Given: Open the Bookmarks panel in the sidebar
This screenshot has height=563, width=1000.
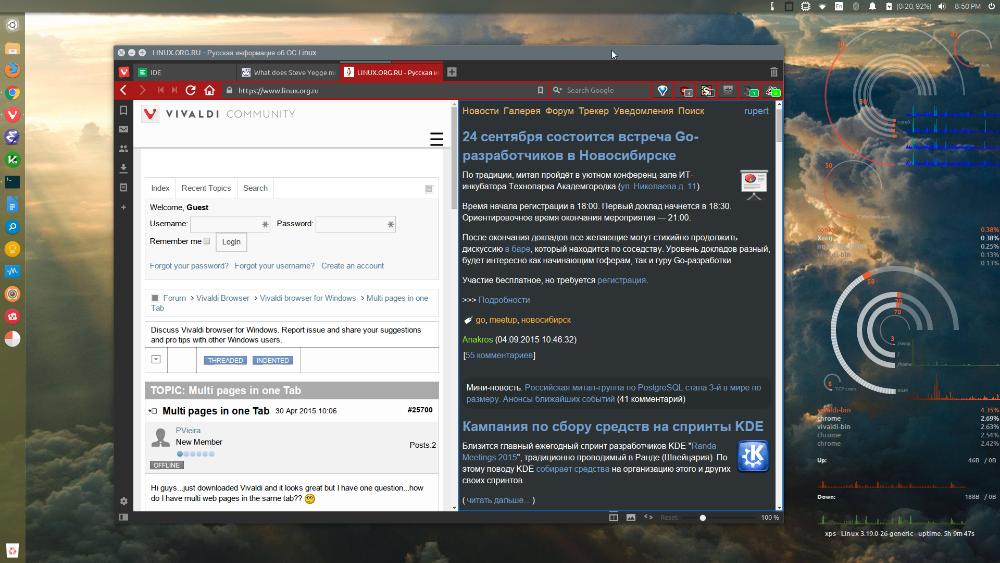Looking at the screenshot, I should click(124, 110).
